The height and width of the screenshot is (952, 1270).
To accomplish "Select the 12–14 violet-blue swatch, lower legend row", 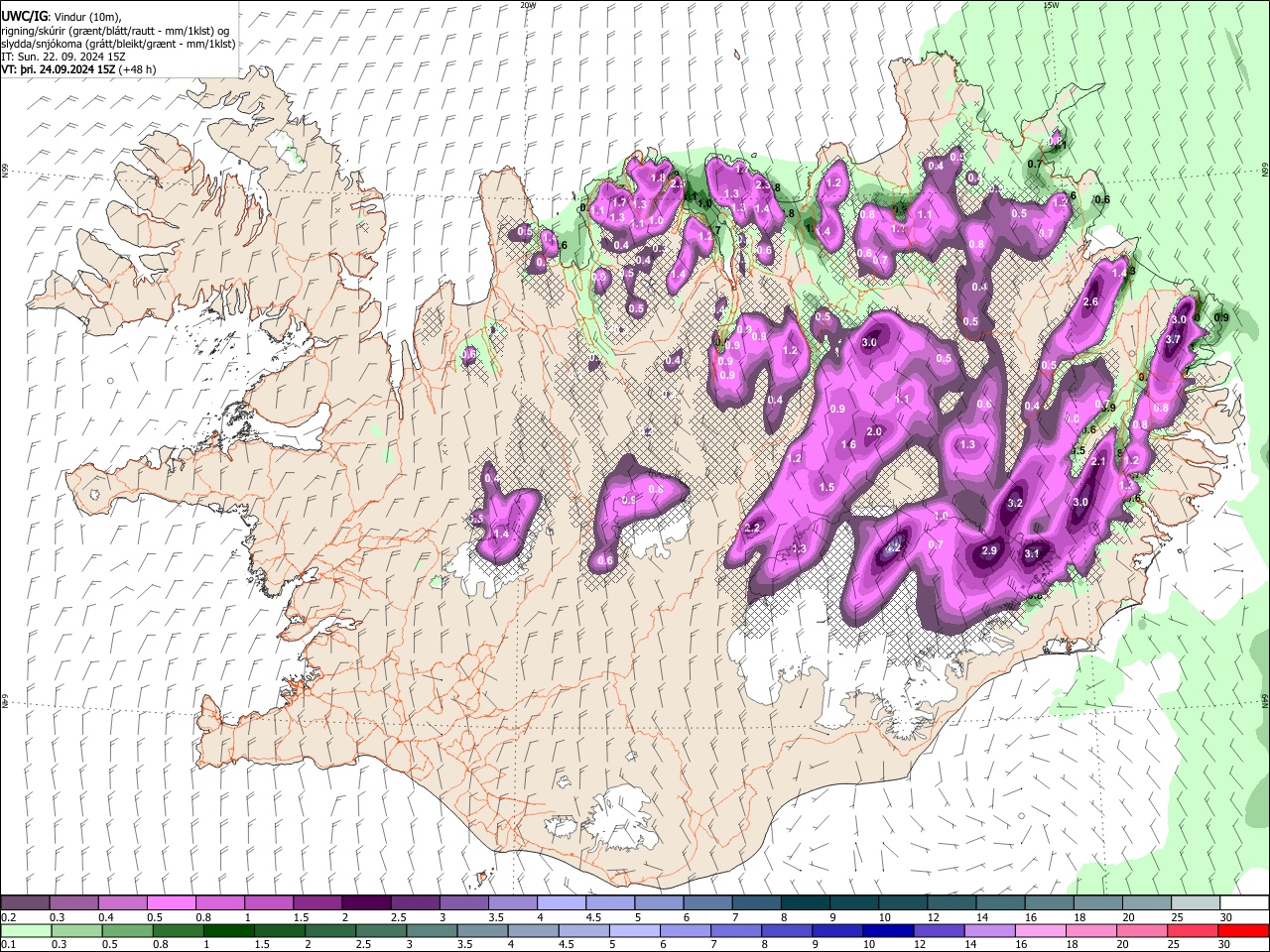I will pos(939,930).
